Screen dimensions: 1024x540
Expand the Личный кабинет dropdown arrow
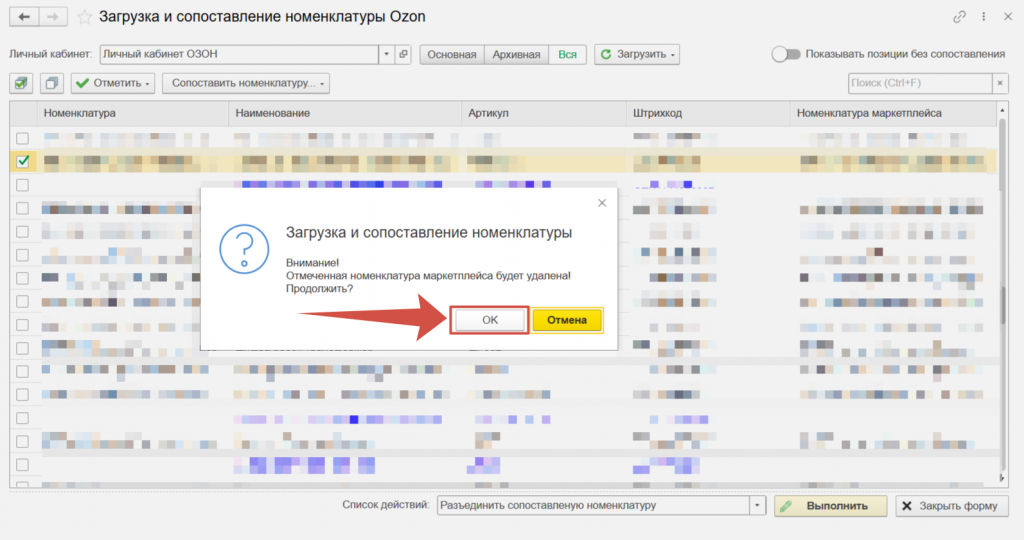387,54
